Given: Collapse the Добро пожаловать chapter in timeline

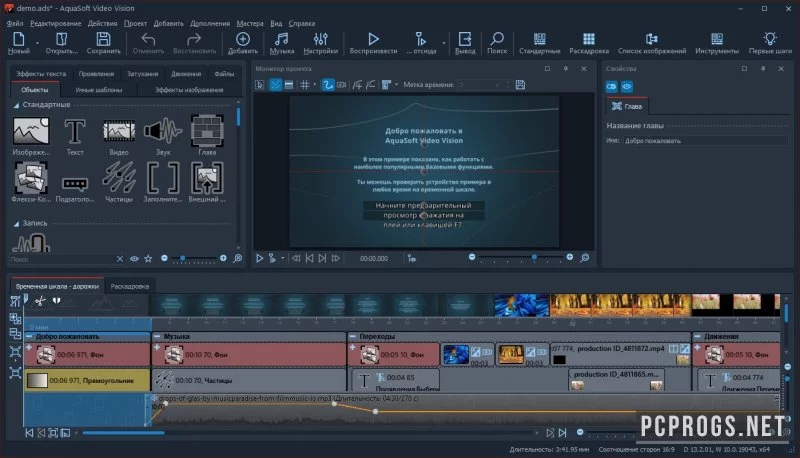Looking at the screenshot, I should click(29, 337).
